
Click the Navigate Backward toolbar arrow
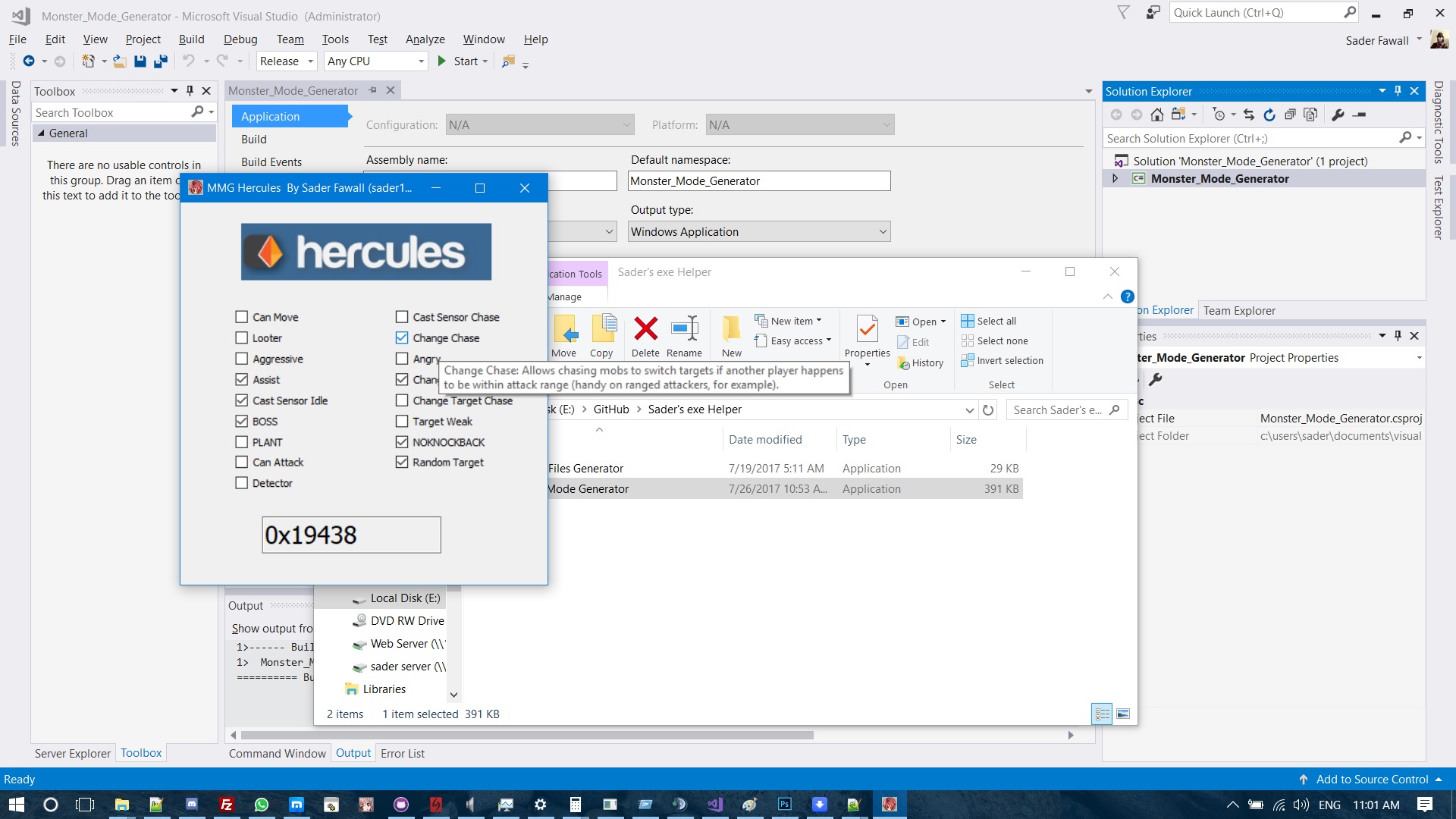click(29, 61)
